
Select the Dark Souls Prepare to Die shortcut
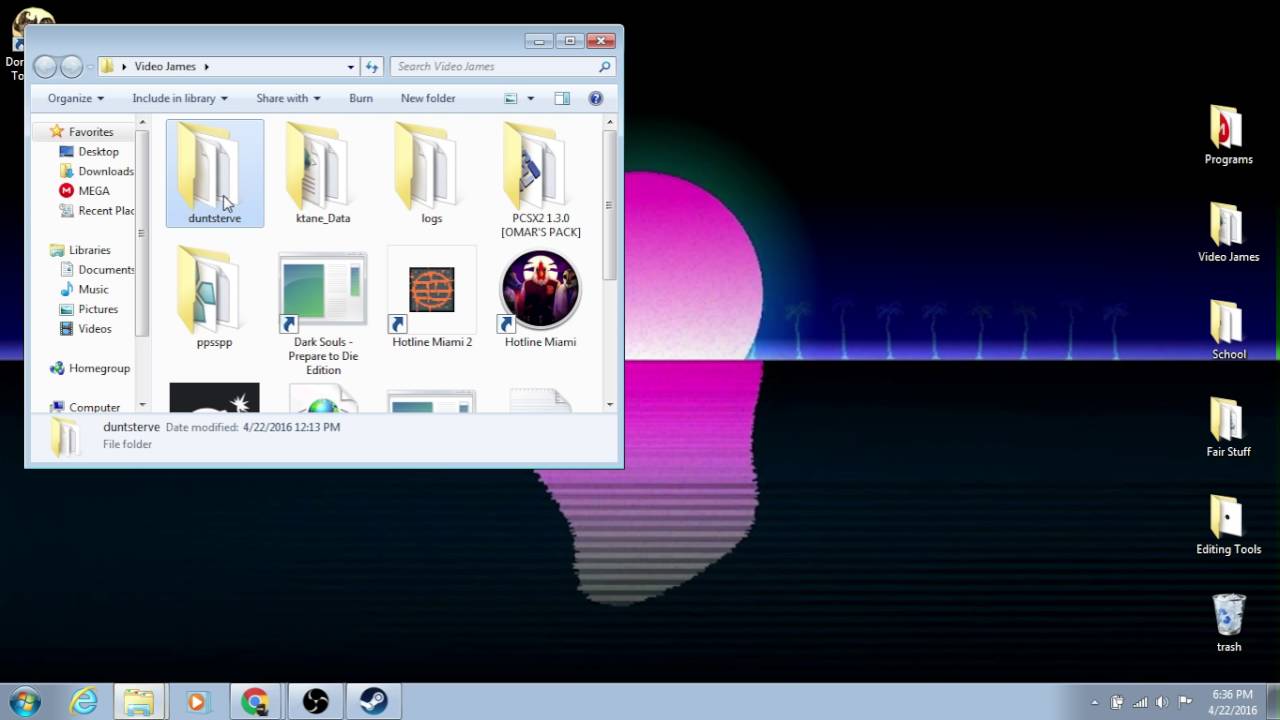click(323, 312)
